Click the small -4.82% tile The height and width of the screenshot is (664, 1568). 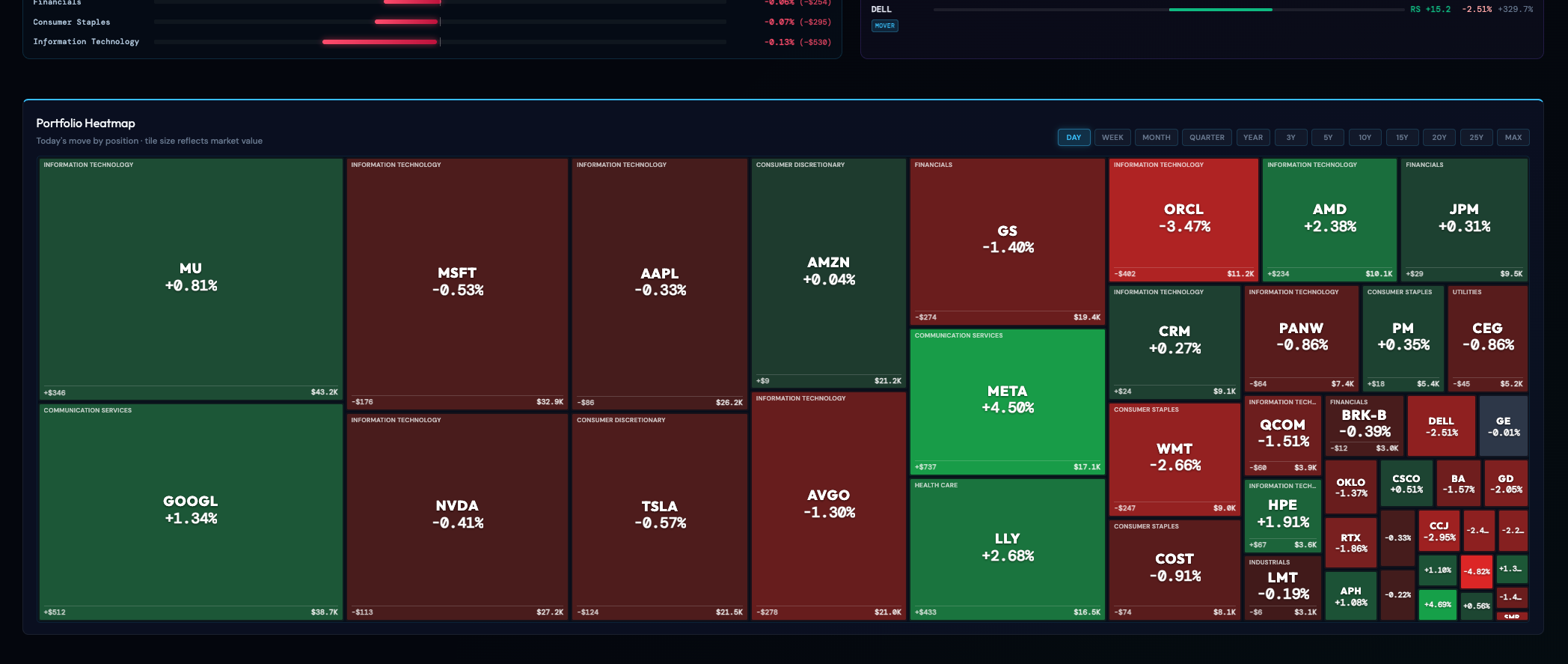[1476, 571]
